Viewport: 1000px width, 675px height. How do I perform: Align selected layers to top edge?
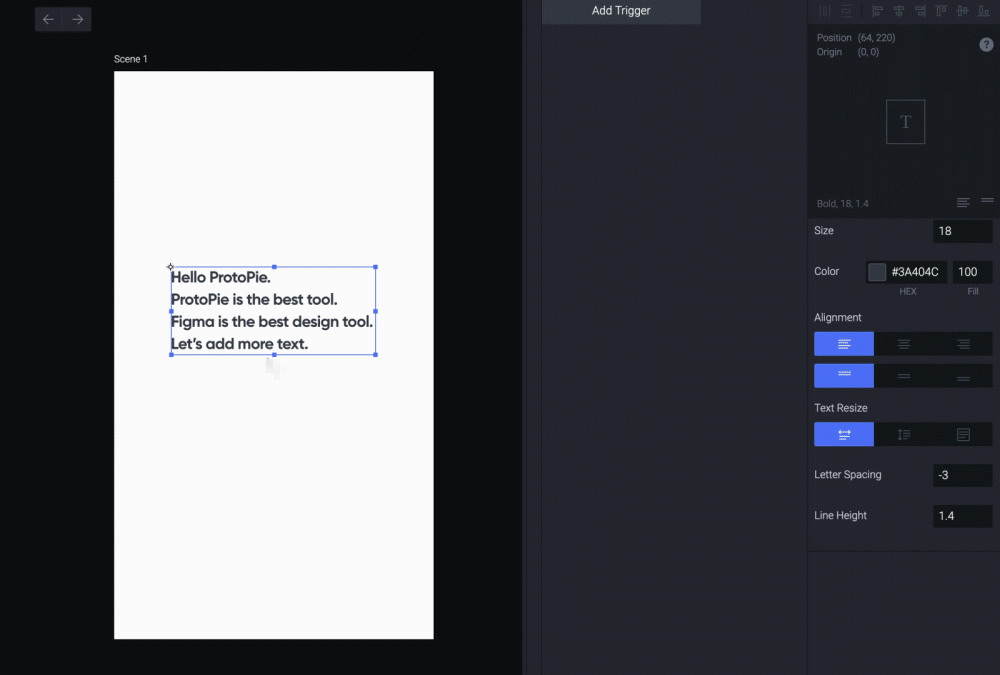[x=941, y=11]
